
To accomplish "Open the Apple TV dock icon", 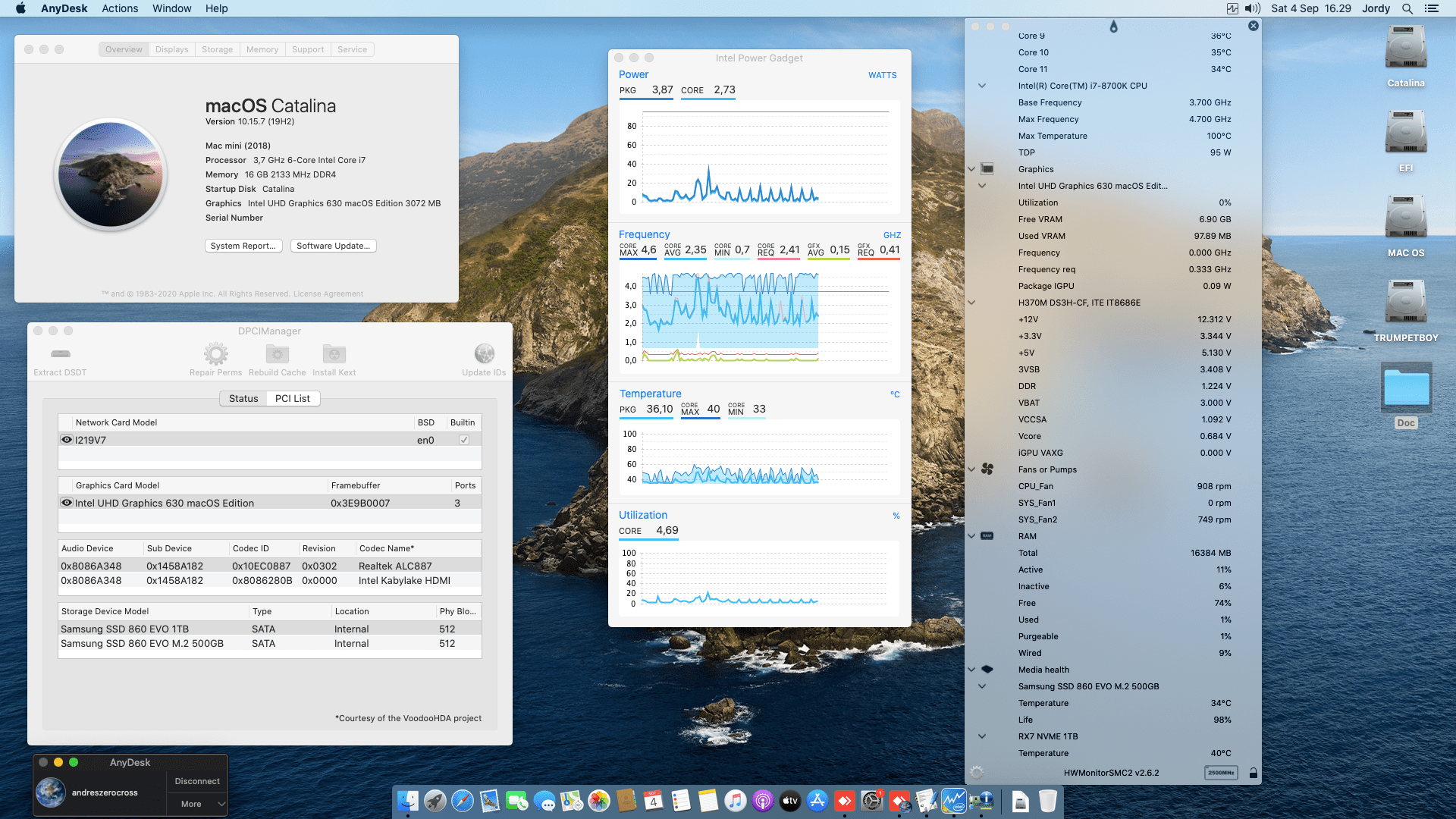I will coord(790,800).
